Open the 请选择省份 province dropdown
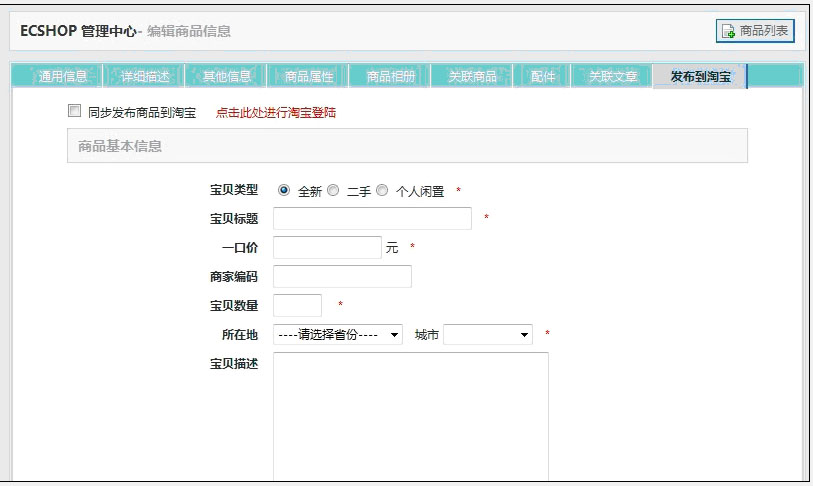The image size is (813, 486). tap(337, 335)
